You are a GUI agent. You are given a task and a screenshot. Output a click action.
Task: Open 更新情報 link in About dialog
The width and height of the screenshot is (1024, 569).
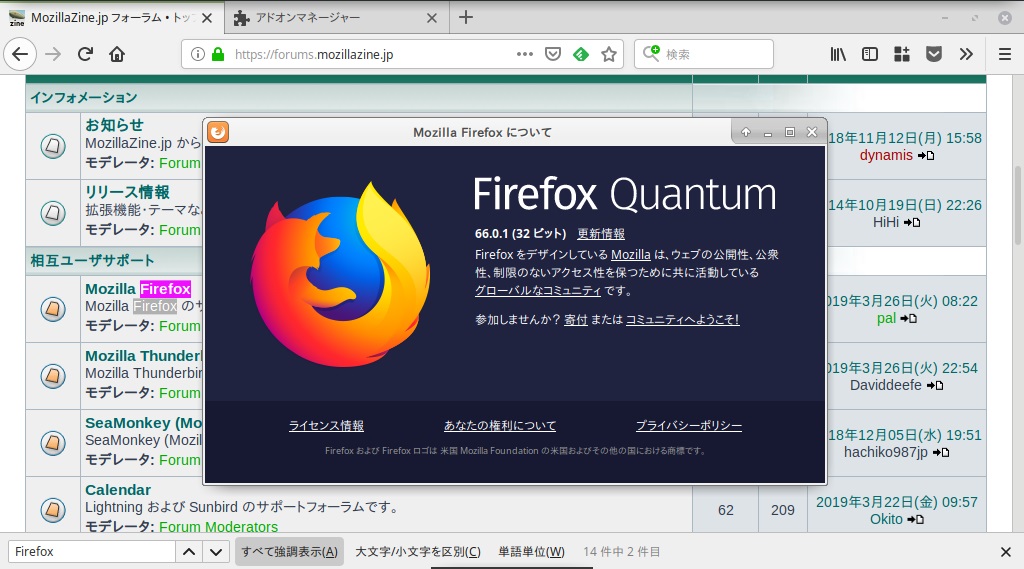[x=601, y=234]
